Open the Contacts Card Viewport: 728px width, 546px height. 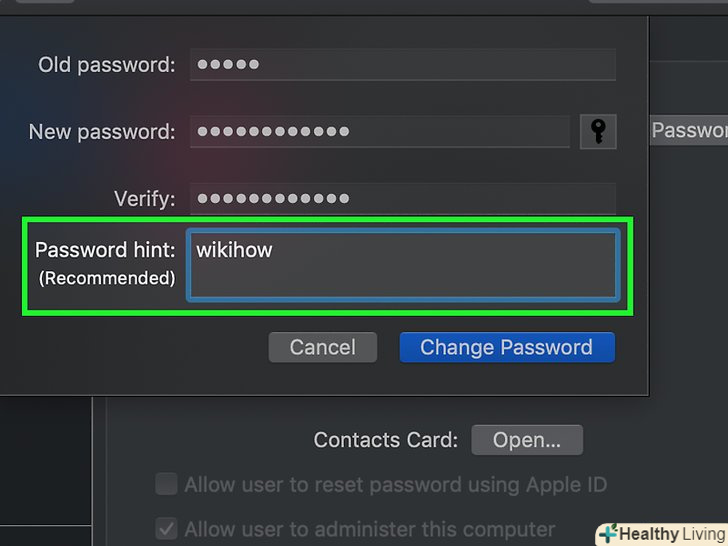(x=527, y=440)
